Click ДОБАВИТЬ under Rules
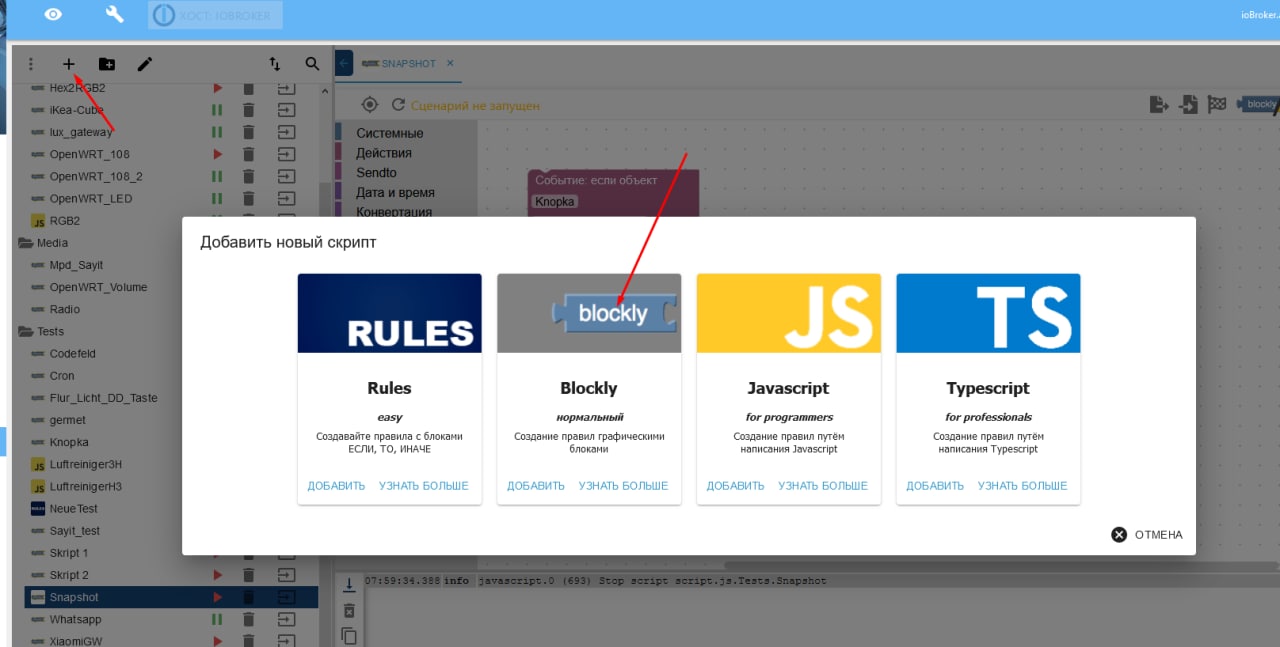 (x=336, y=486)
